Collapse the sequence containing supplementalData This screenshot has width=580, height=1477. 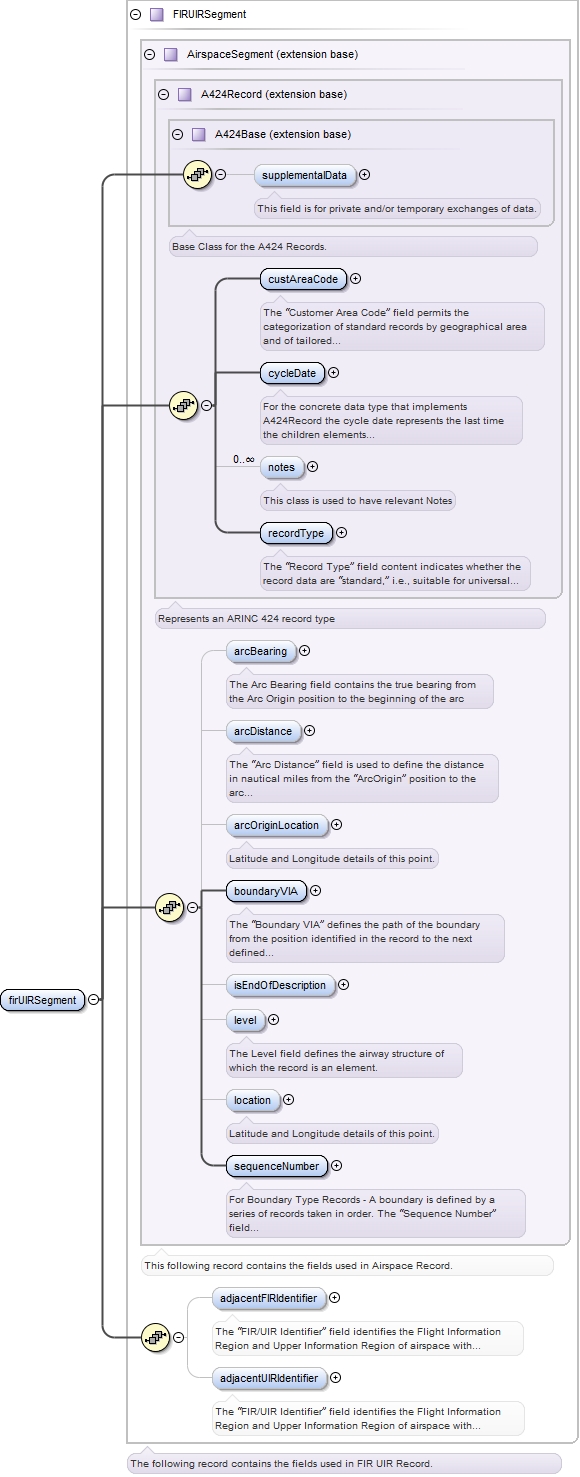(220, 175)
